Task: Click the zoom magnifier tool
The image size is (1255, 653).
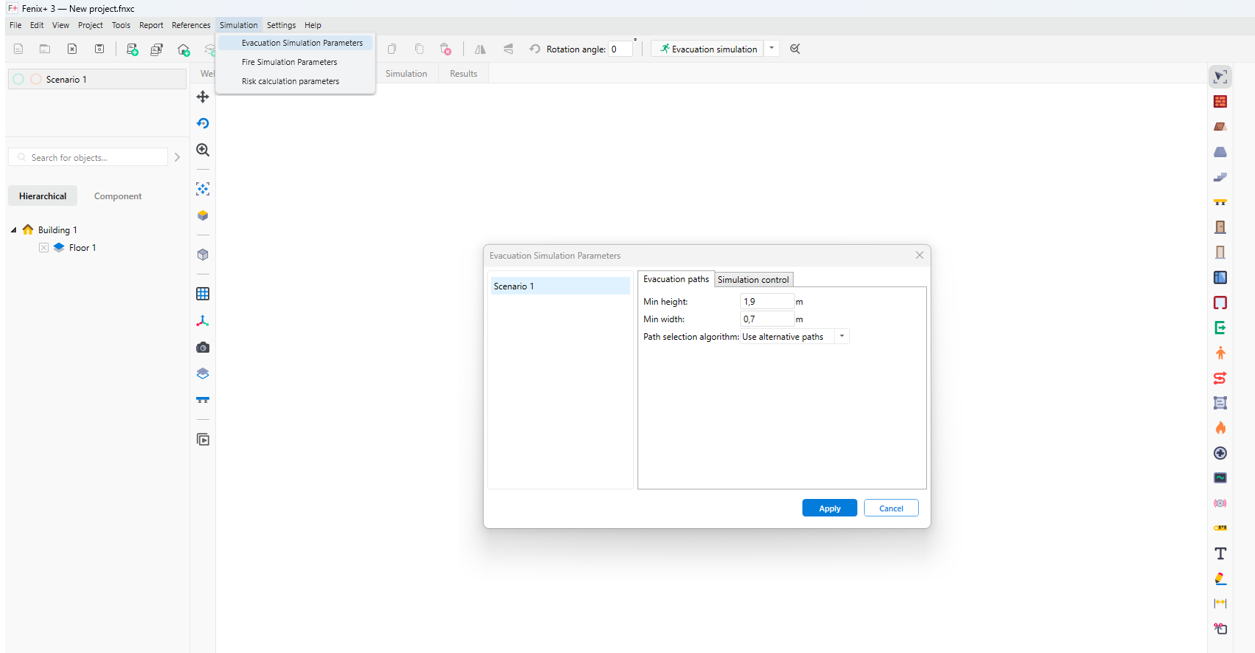Action: click(203, 150)
